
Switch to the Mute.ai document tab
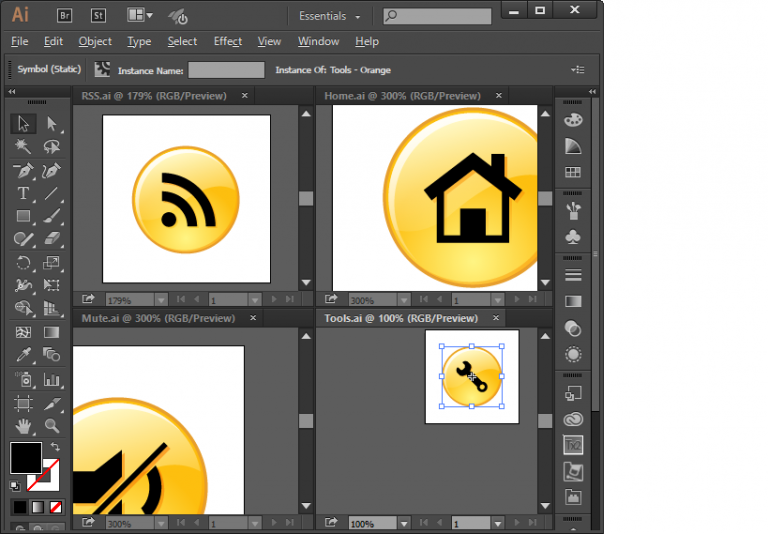(x=158, y=318)
